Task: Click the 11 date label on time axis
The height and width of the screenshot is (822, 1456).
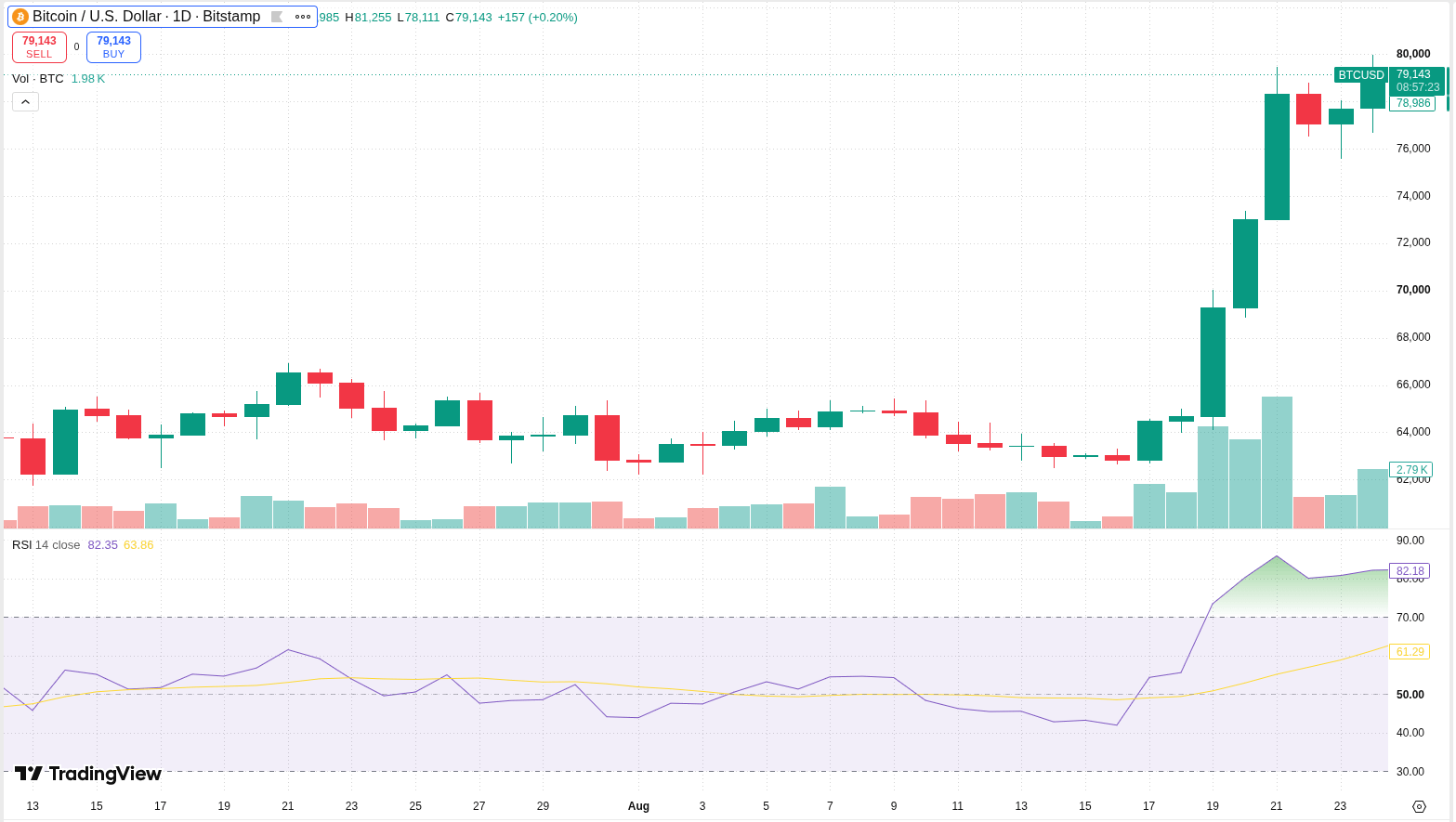Action: [x=958, y=806]
